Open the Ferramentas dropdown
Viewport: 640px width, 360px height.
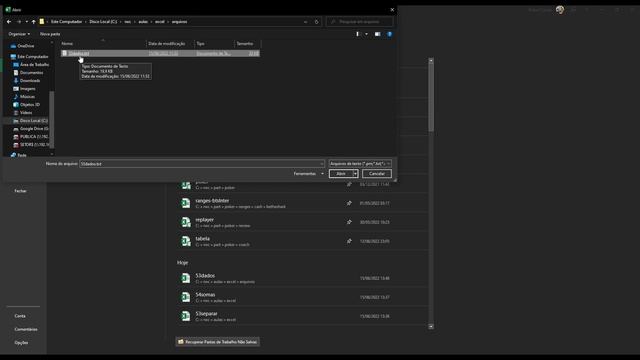tap(308, 174)
